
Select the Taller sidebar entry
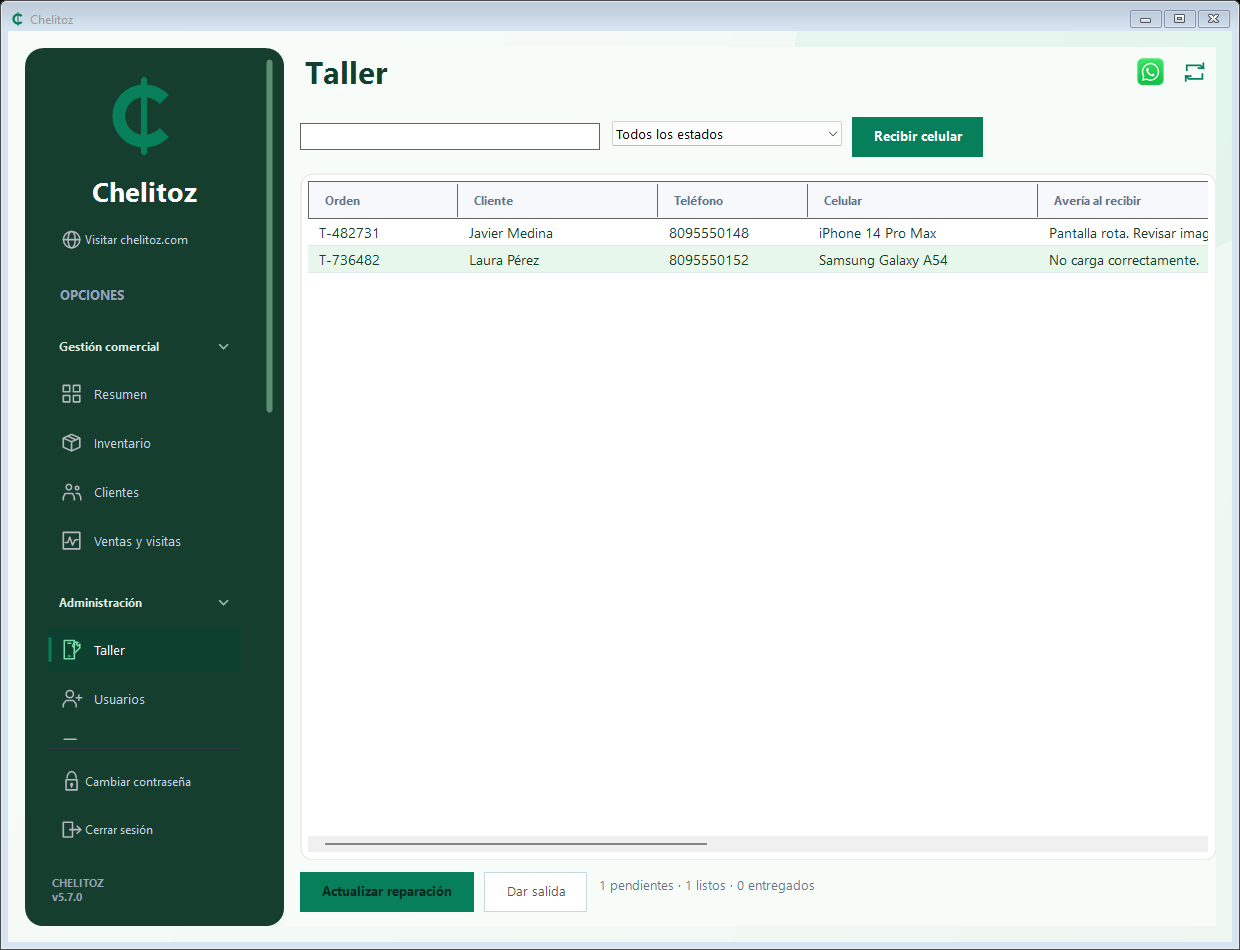pos(145,650)
